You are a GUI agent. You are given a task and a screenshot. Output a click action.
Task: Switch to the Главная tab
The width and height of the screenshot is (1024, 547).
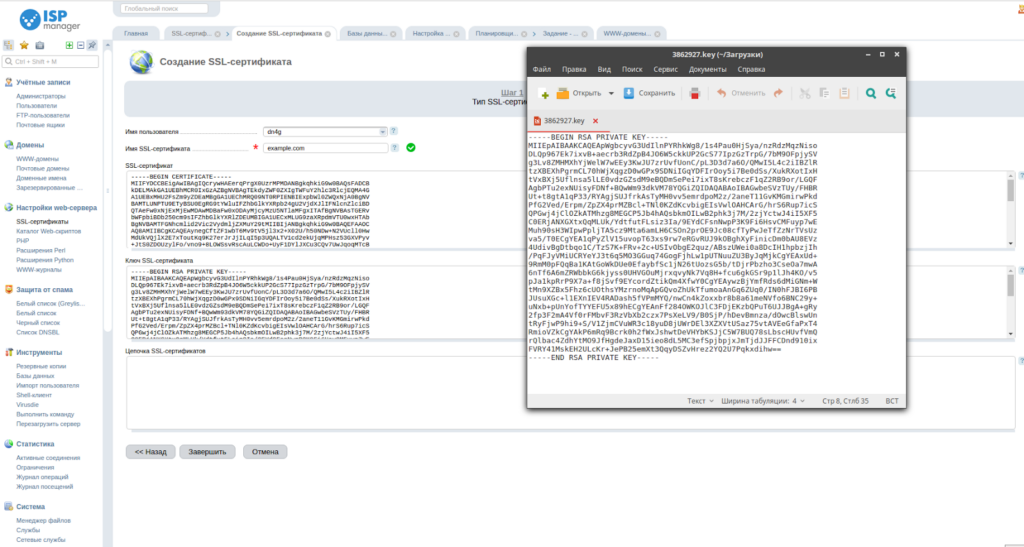[136, 33]
